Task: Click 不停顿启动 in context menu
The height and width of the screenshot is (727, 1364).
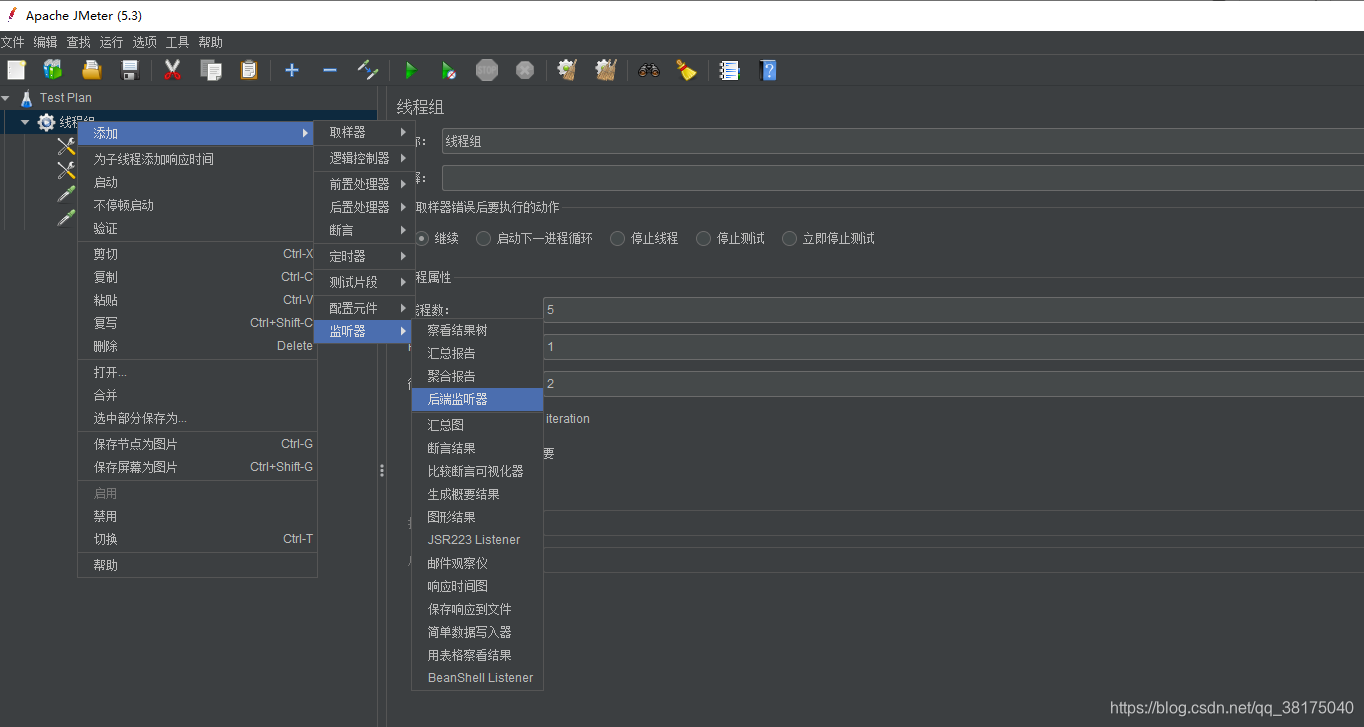Action: pyautogui.click(x=197, y=205)
